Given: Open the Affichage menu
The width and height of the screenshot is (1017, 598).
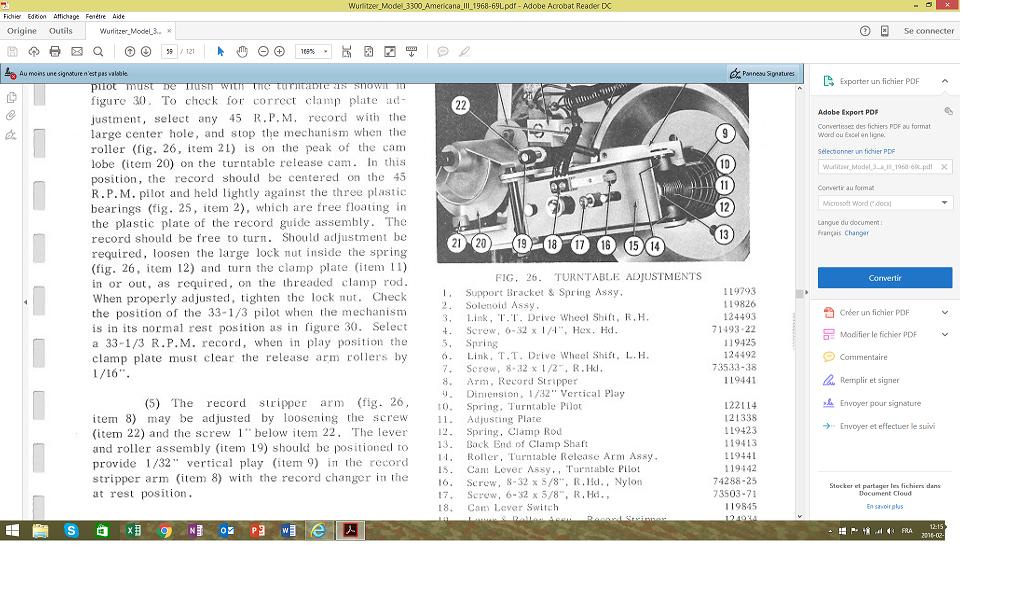Looking at the screenshot, I should tap(66, 17).
